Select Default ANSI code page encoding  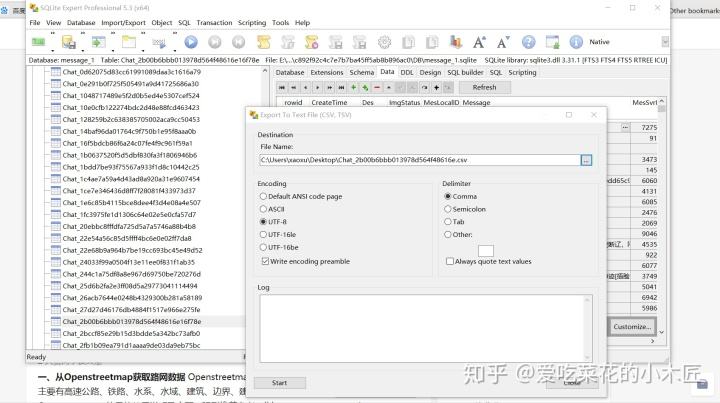pyautogui.click(x=301, y=196)
